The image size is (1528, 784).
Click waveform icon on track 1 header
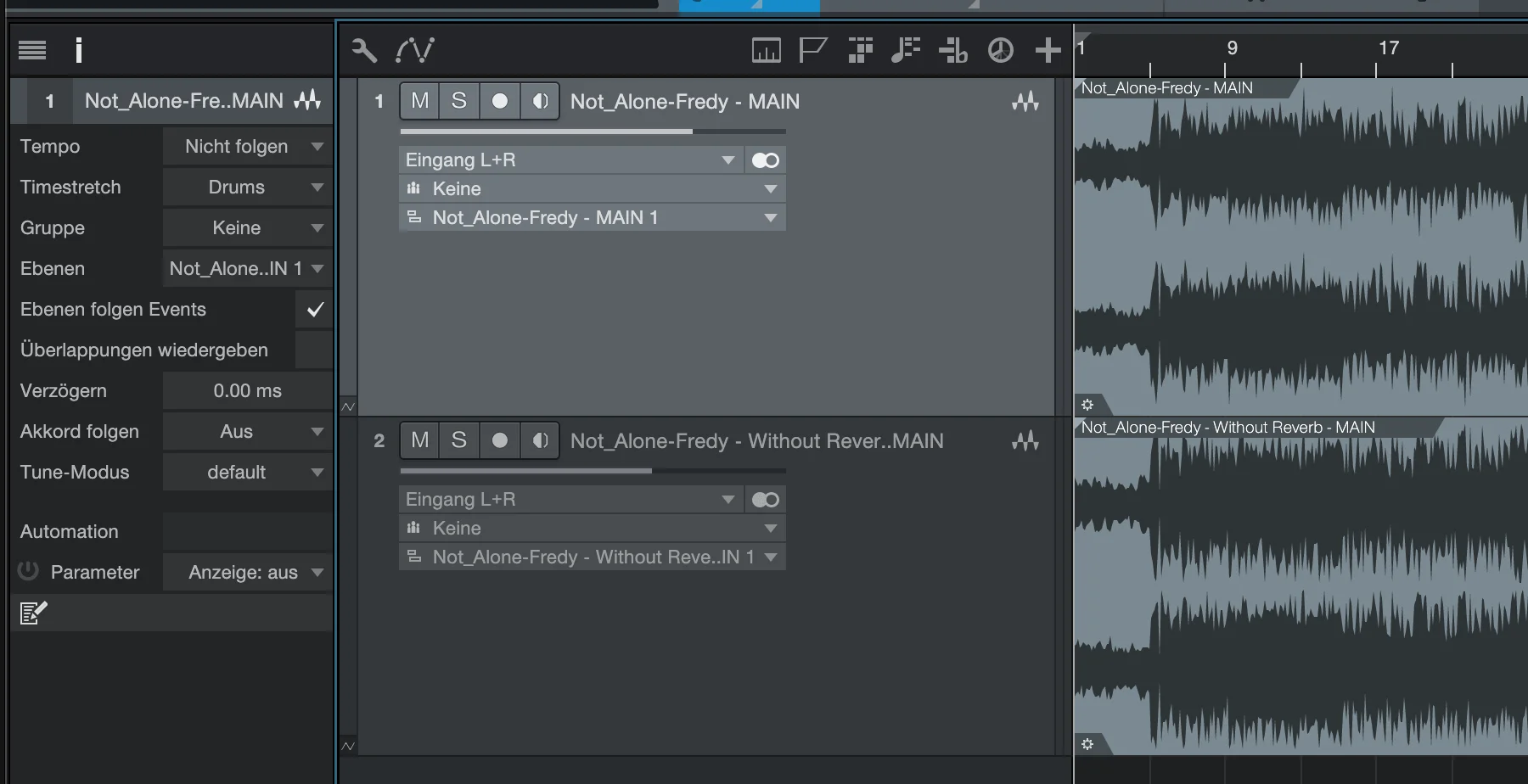coord(1025,102)
